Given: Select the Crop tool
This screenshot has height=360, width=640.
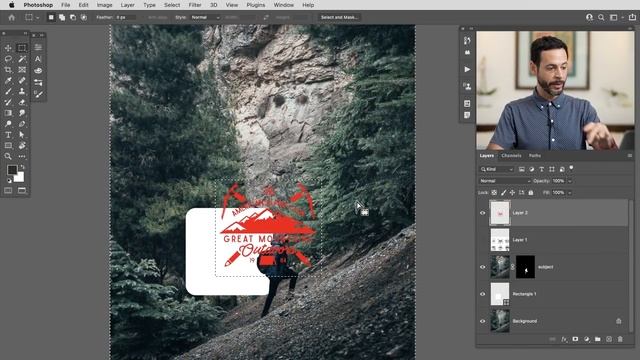Looking at the screenshot, I should (x=8, y=70).
